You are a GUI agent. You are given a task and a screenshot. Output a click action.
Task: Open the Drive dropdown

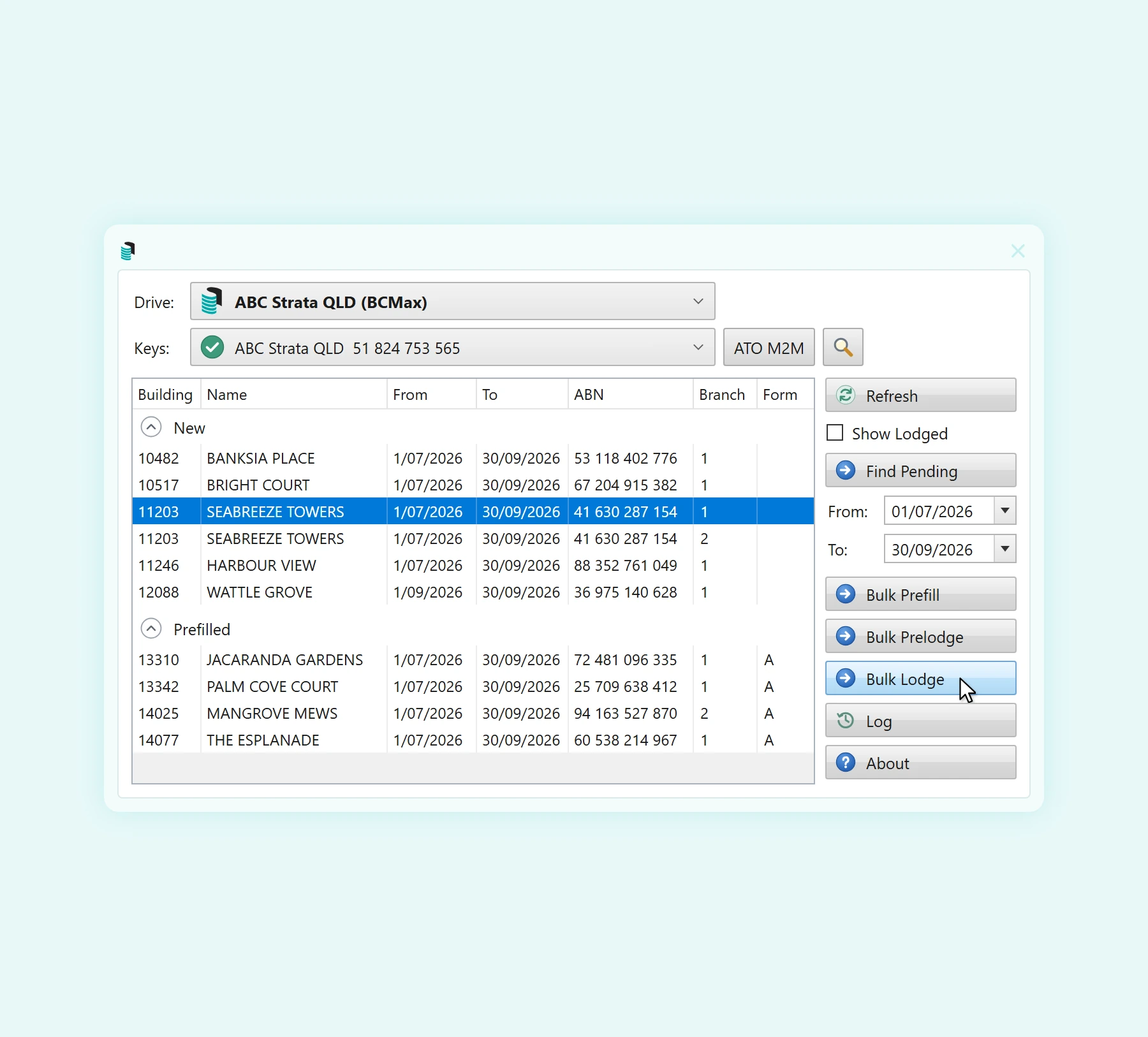click(x=452, y=302)
